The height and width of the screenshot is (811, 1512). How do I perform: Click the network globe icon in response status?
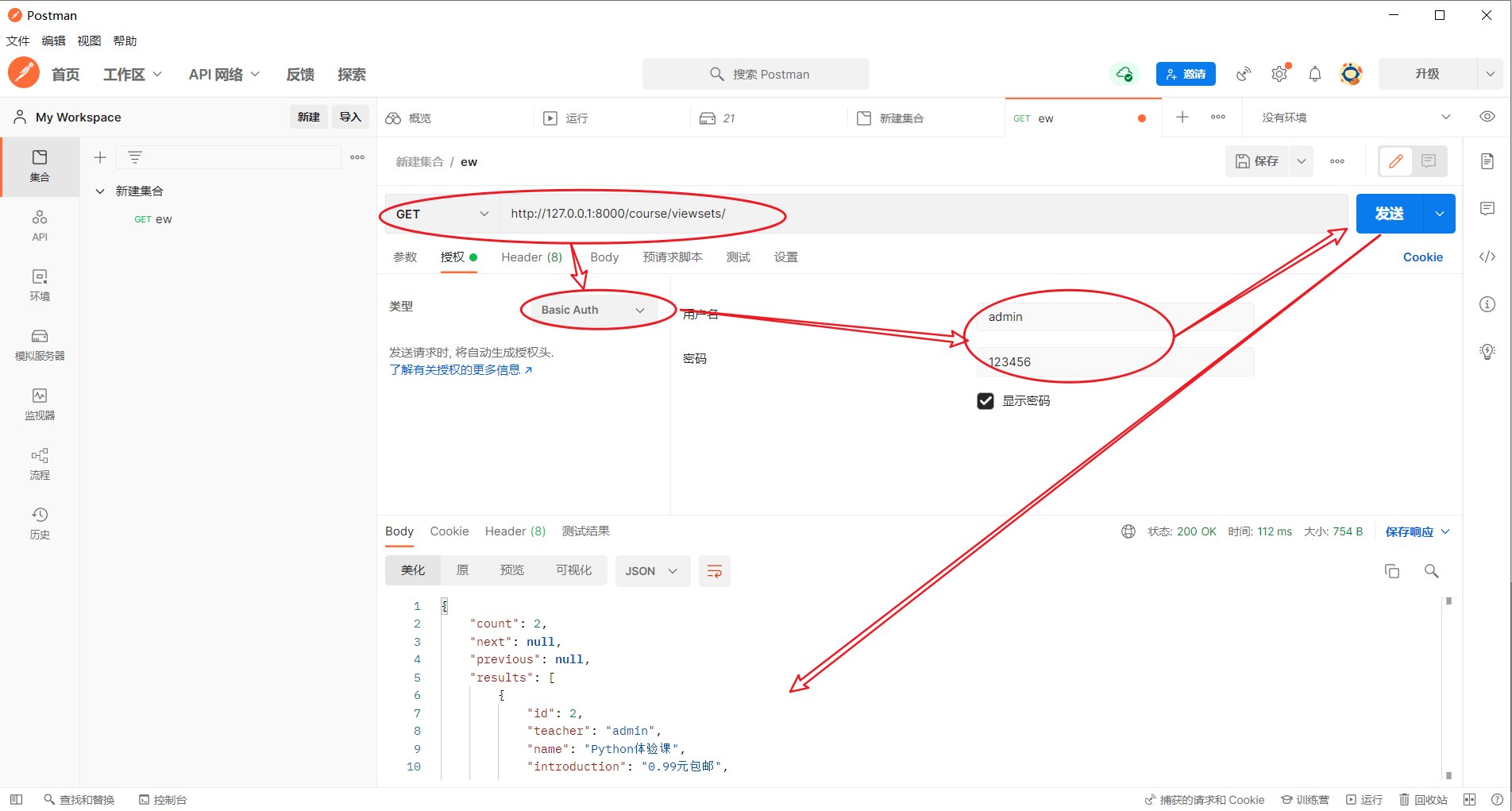1128,531
